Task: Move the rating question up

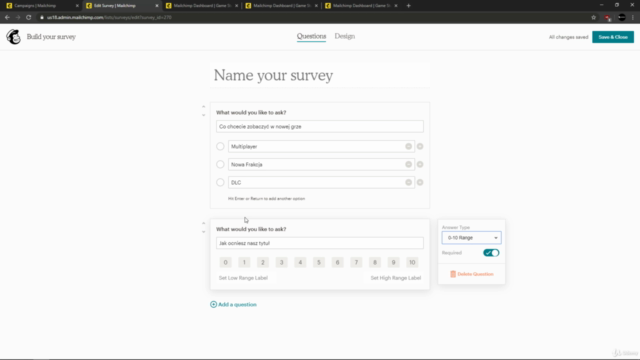Action: 204,224
